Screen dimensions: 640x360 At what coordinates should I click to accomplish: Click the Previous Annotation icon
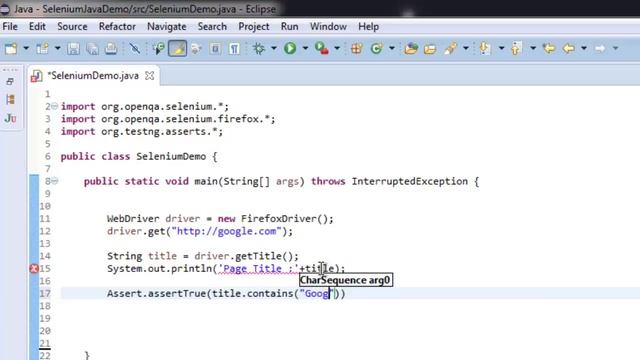(x=517, y=49)
